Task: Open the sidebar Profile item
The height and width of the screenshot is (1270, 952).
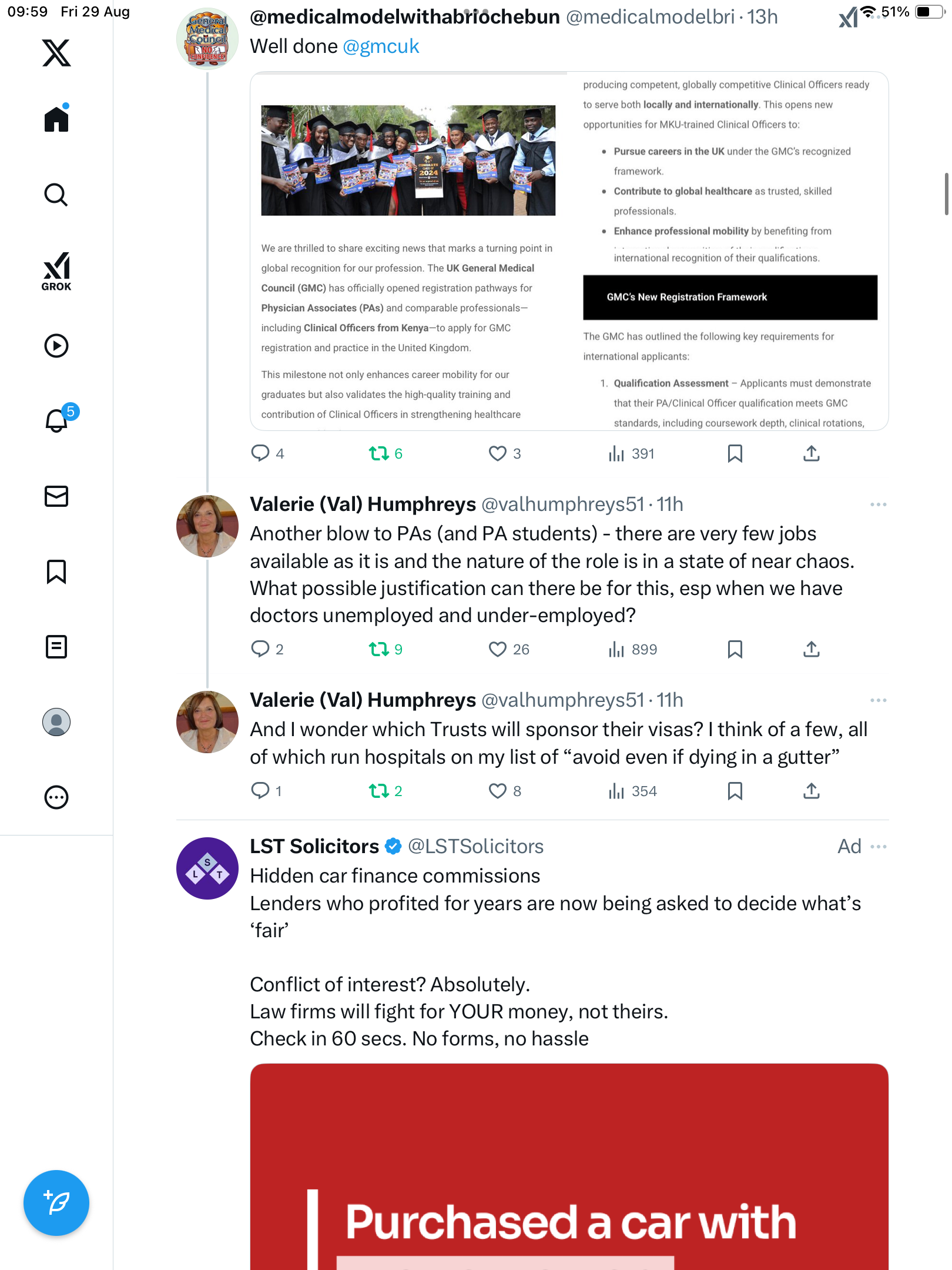Action: click(56, 722)
